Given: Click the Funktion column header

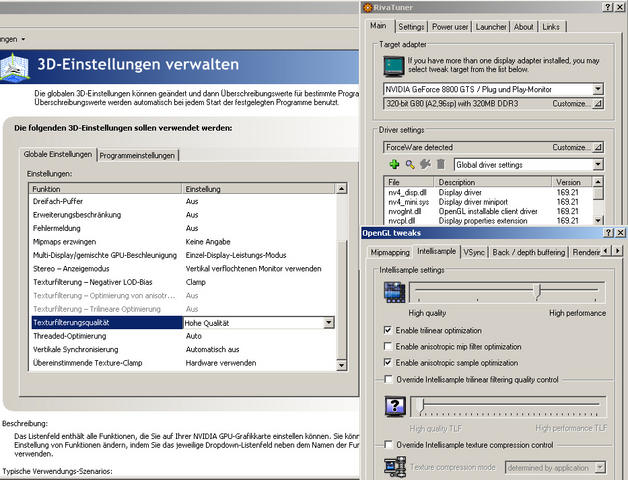Looking at the screenshot, I should (x=106, y=189).
